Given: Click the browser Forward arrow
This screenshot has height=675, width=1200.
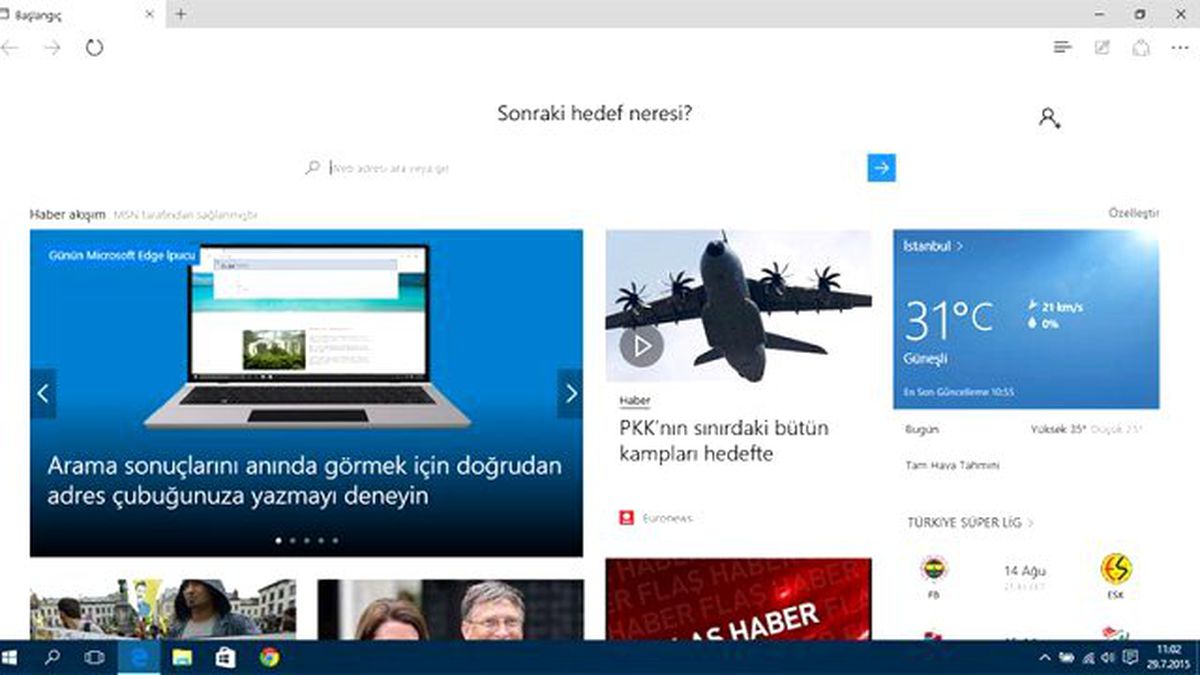Looking at the screenshot, I should pos(52,48).
